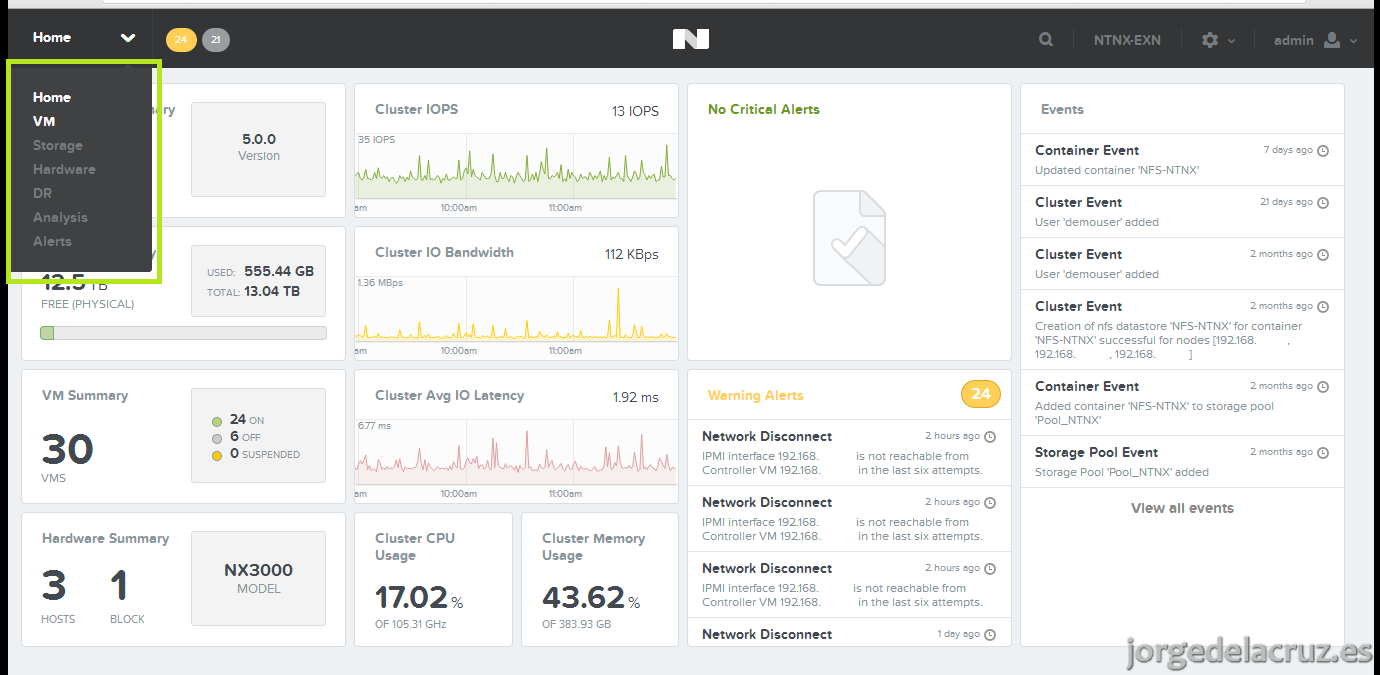Click the Nutanix logo in header
This screenshot has width=1380, height=675.
[x=691, y=39]
